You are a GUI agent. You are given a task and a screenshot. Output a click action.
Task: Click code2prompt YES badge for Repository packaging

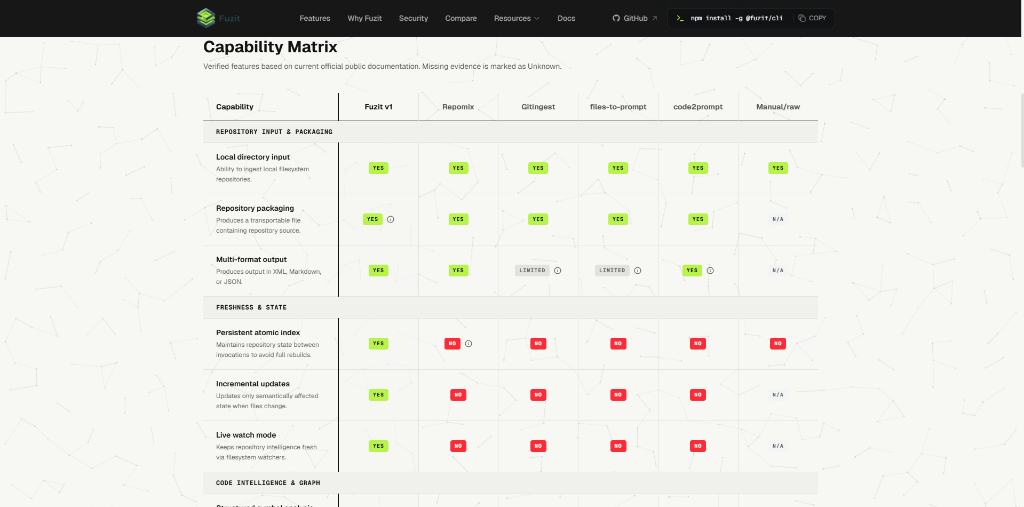point(698,220)
